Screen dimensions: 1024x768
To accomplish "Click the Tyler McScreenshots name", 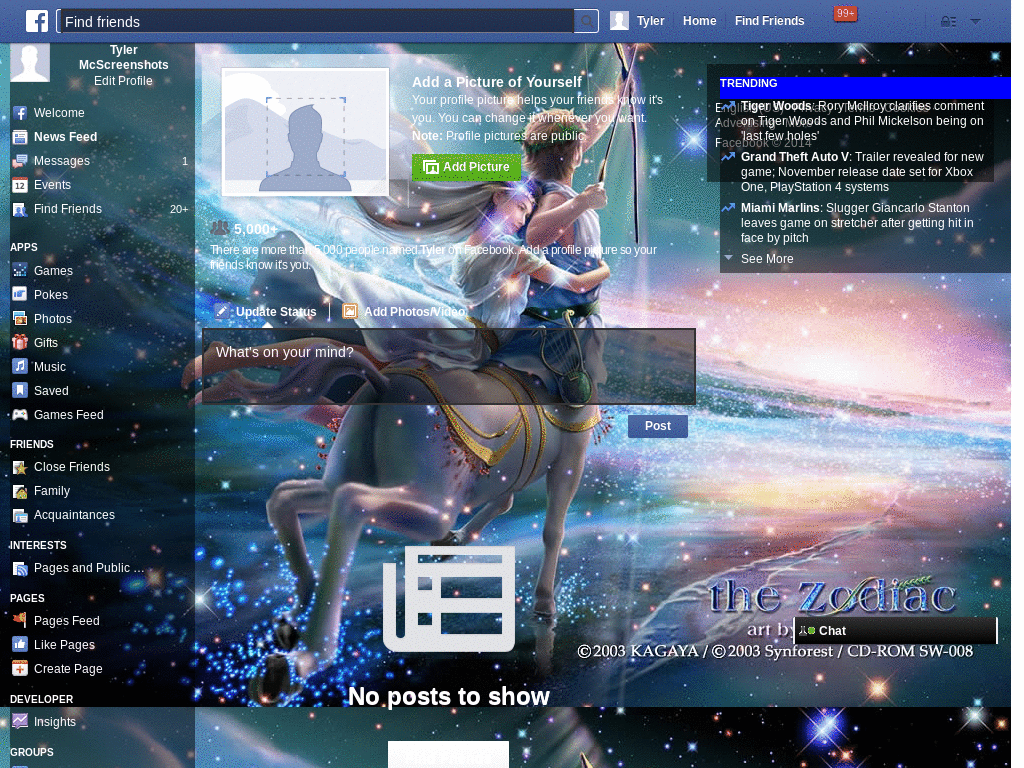I will [x=123, y=57].
